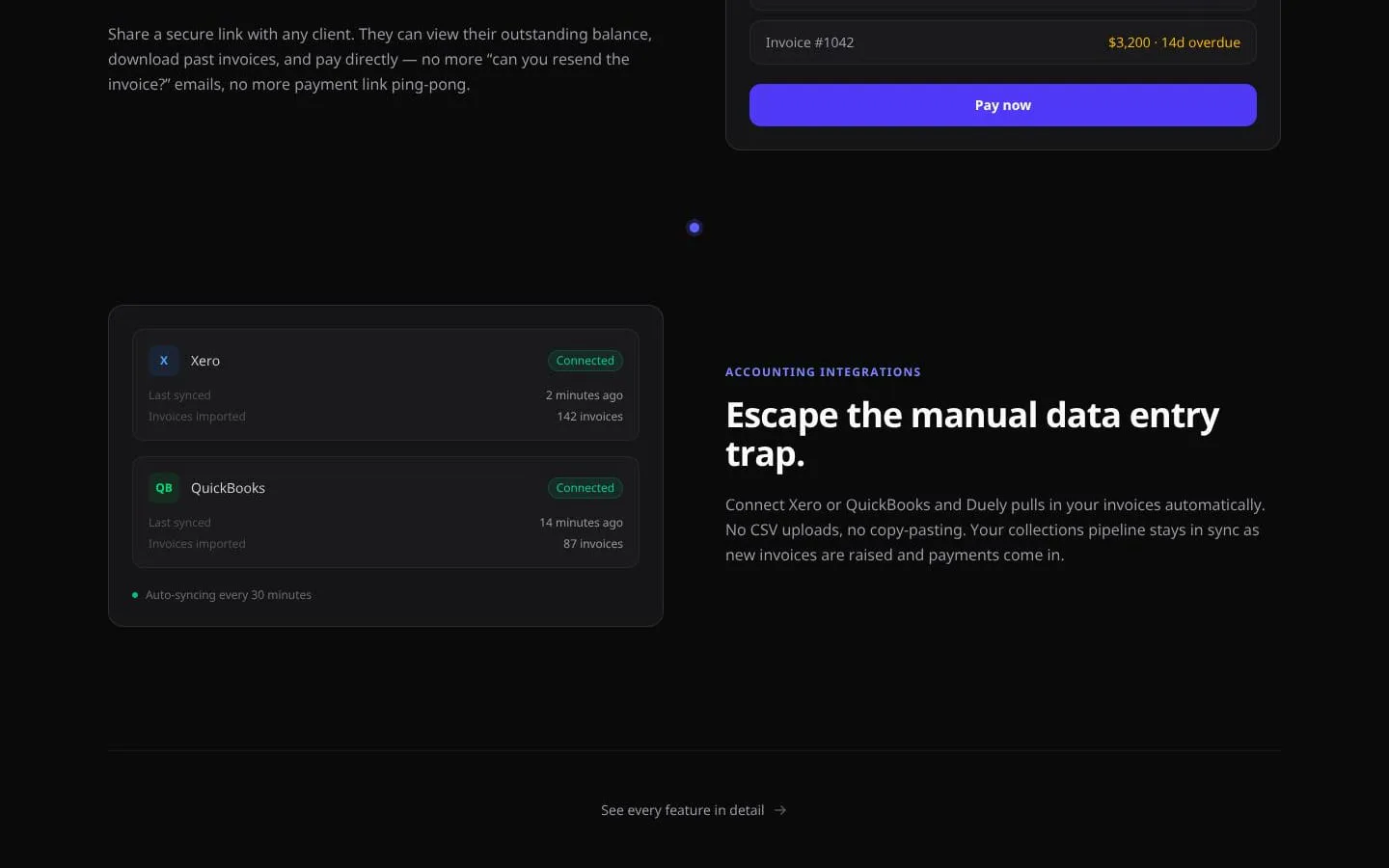Click the Connected badge for Xero

click(x=585, y=361)
